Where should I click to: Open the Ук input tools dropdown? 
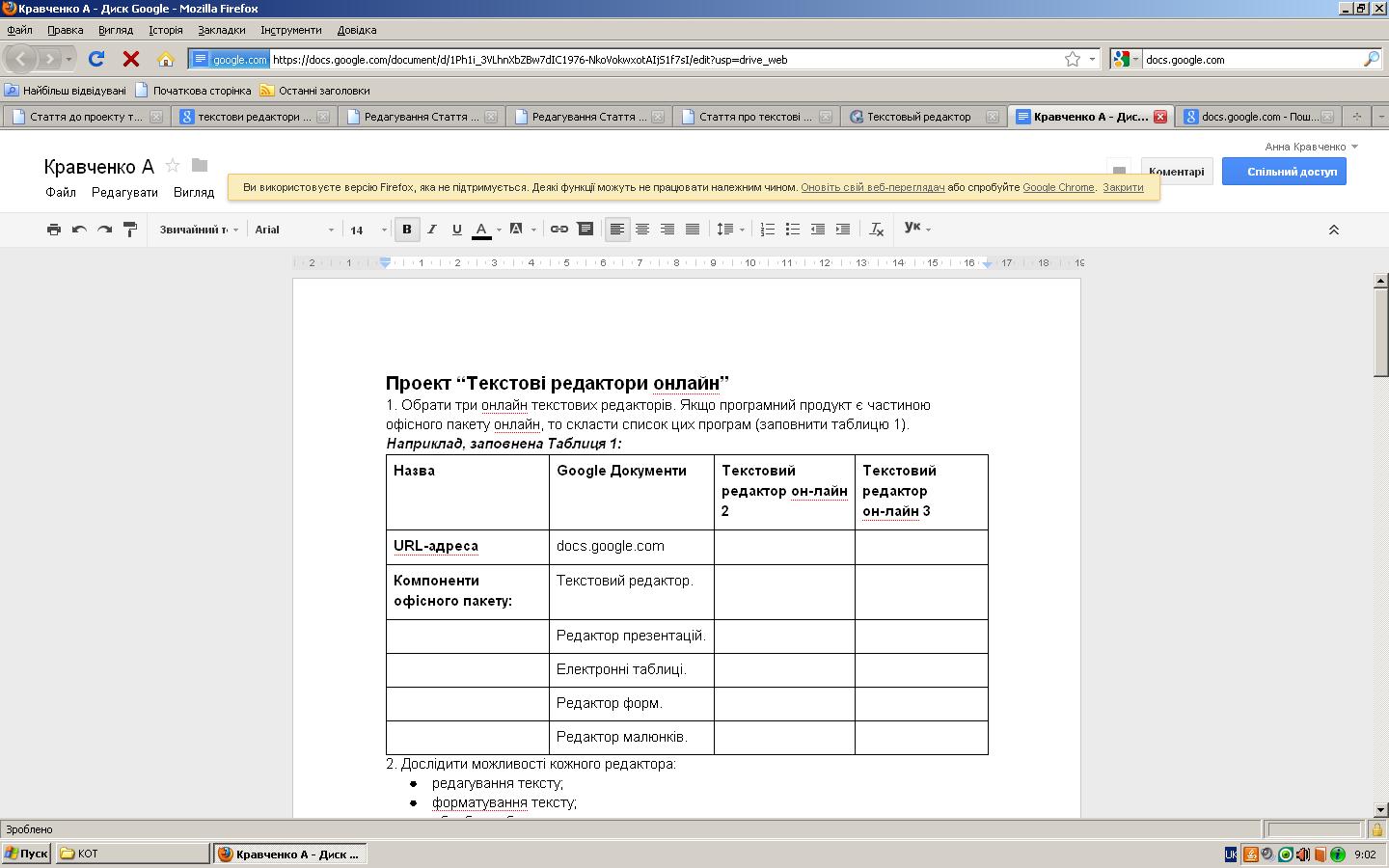click(x=917, y=229)
